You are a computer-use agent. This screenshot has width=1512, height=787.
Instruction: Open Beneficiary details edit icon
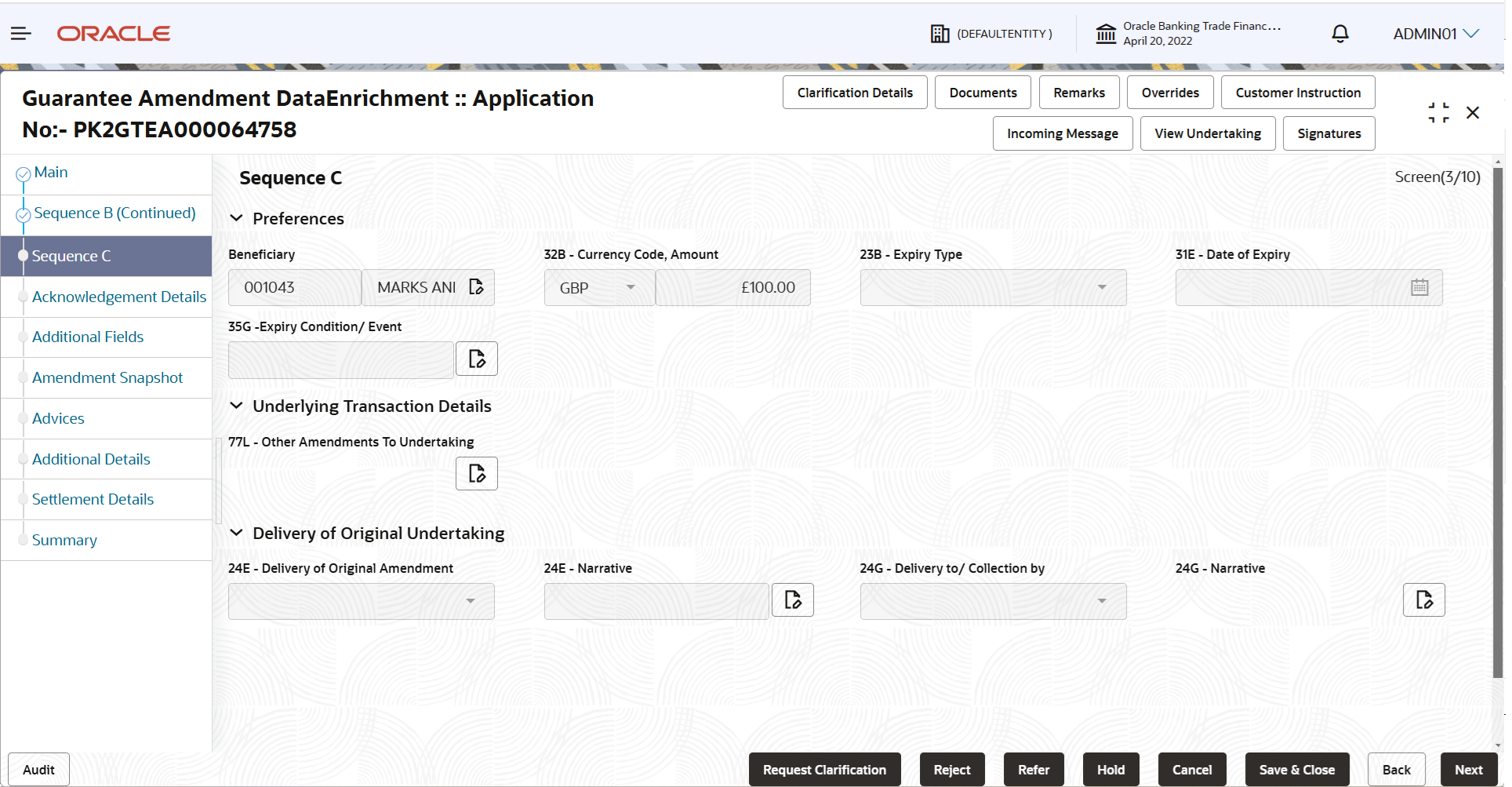pos(476,287)
